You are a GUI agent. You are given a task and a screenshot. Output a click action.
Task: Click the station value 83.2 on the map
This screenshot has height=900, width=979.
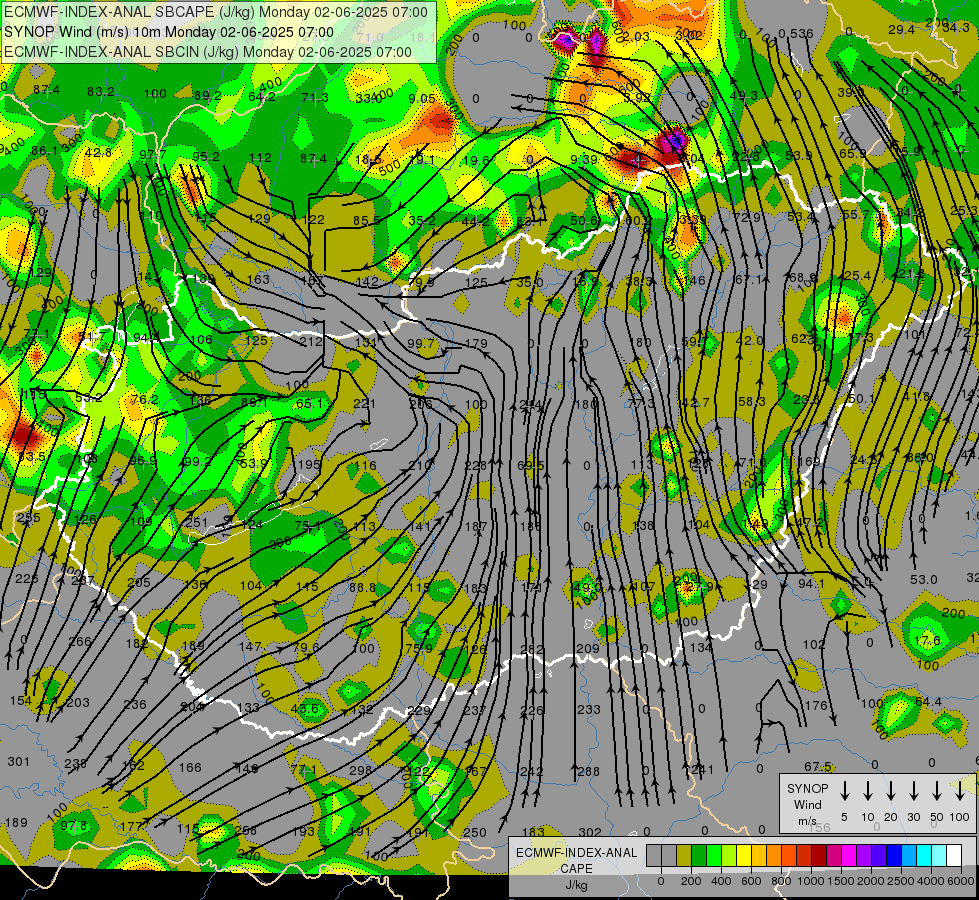(101, 92)
